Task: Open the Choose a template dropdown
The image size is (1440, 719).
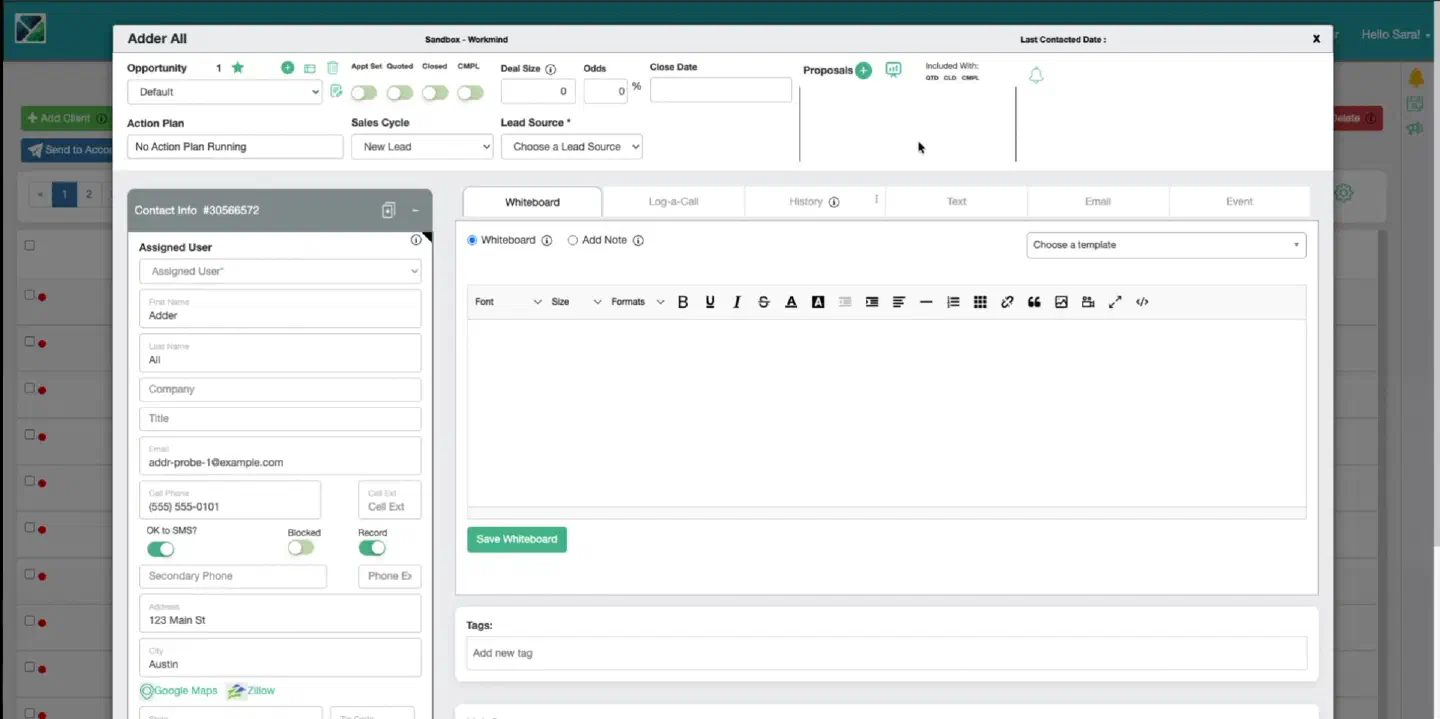Action: (1166, 245)
